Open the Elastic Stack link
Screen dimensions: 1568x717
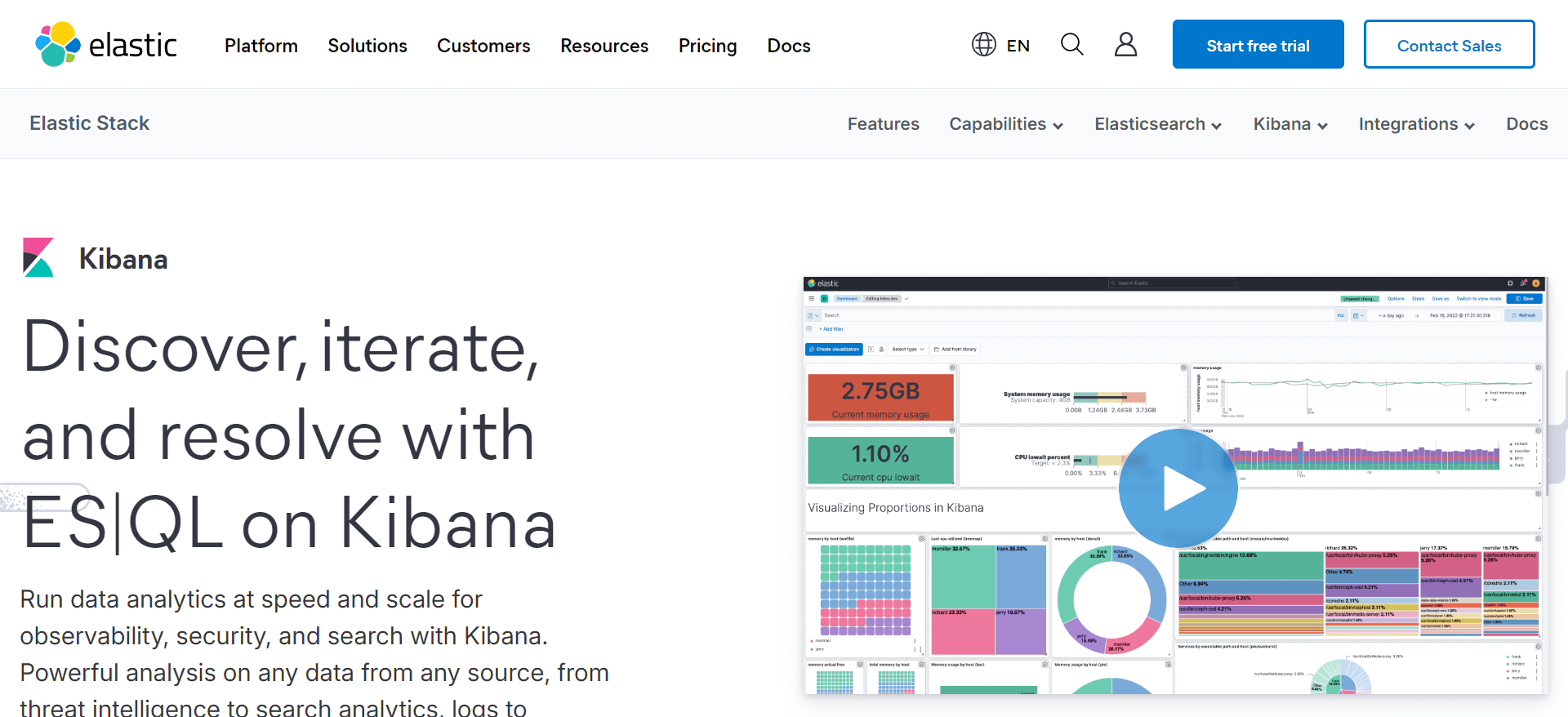(90, 123)
